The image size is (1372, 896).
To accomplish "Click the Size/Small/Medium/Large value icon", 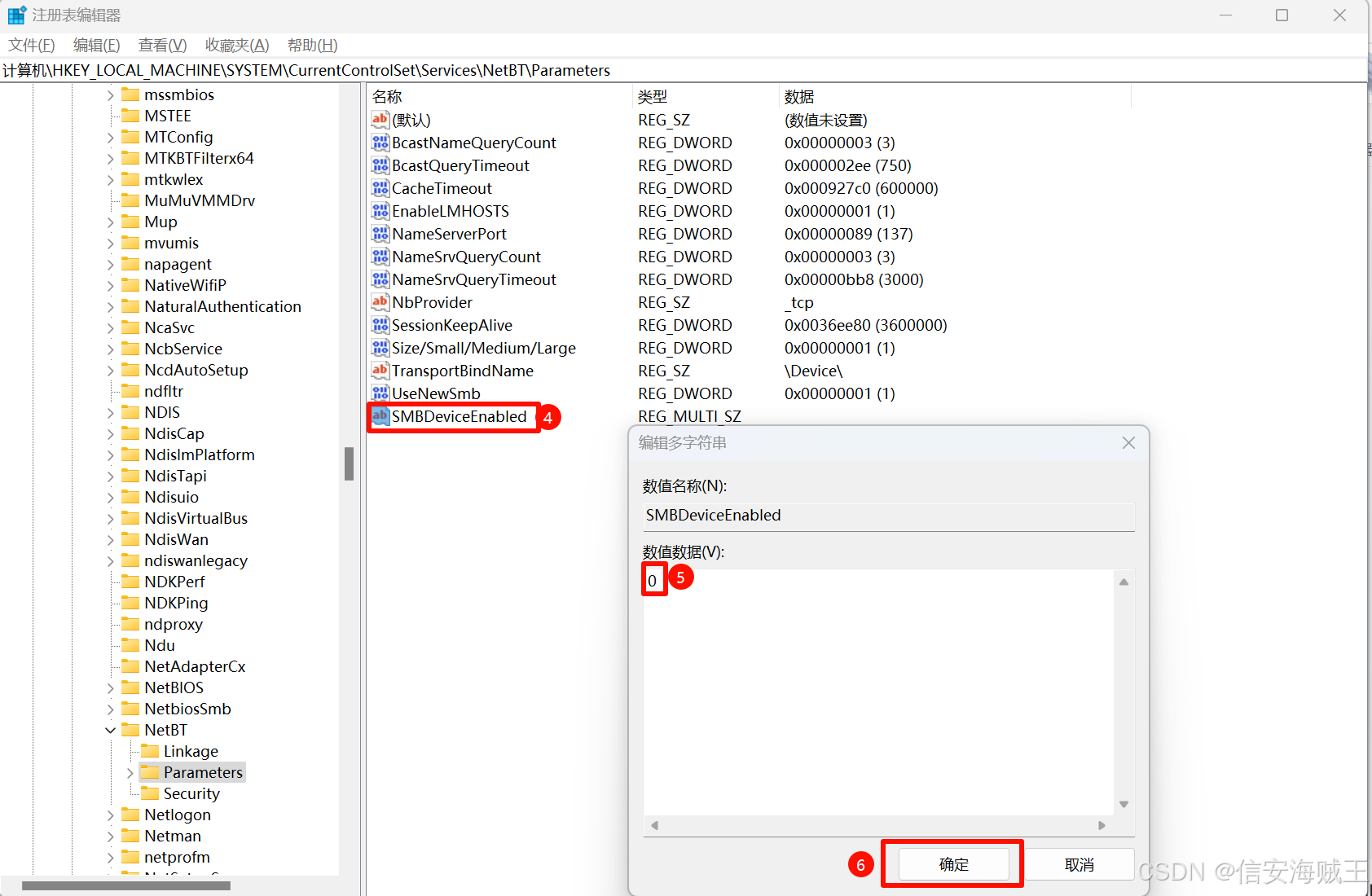I will 380,348.
